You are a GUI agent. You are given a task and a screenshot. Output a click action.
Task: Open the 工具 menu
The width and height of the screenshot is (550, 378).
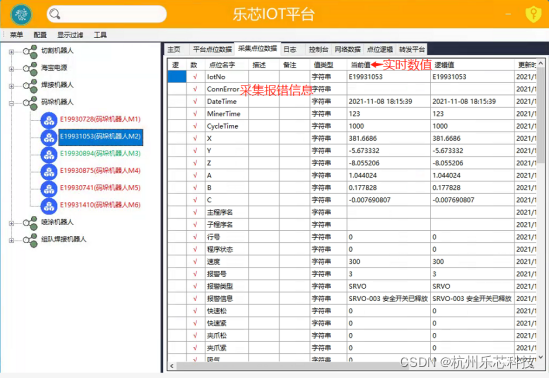tap(100, 35)
